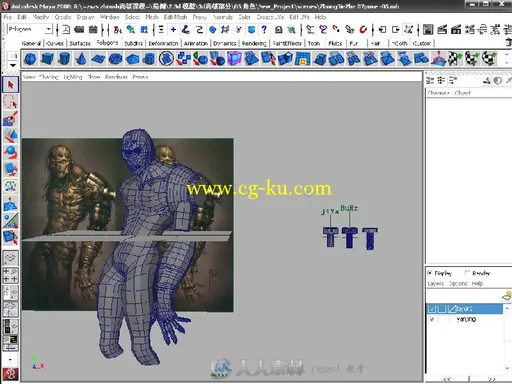This screenshot has height=384, width=512.
Task: Click layer1 color swatch box
Action: pyautogui.click(x=452, y=309)
